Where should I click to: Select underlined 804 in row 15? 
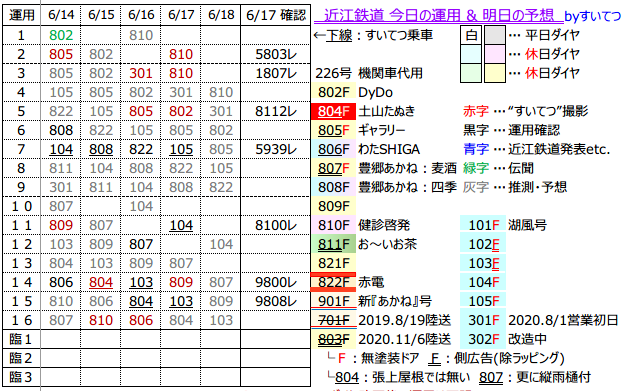click(x=141, y=301)
